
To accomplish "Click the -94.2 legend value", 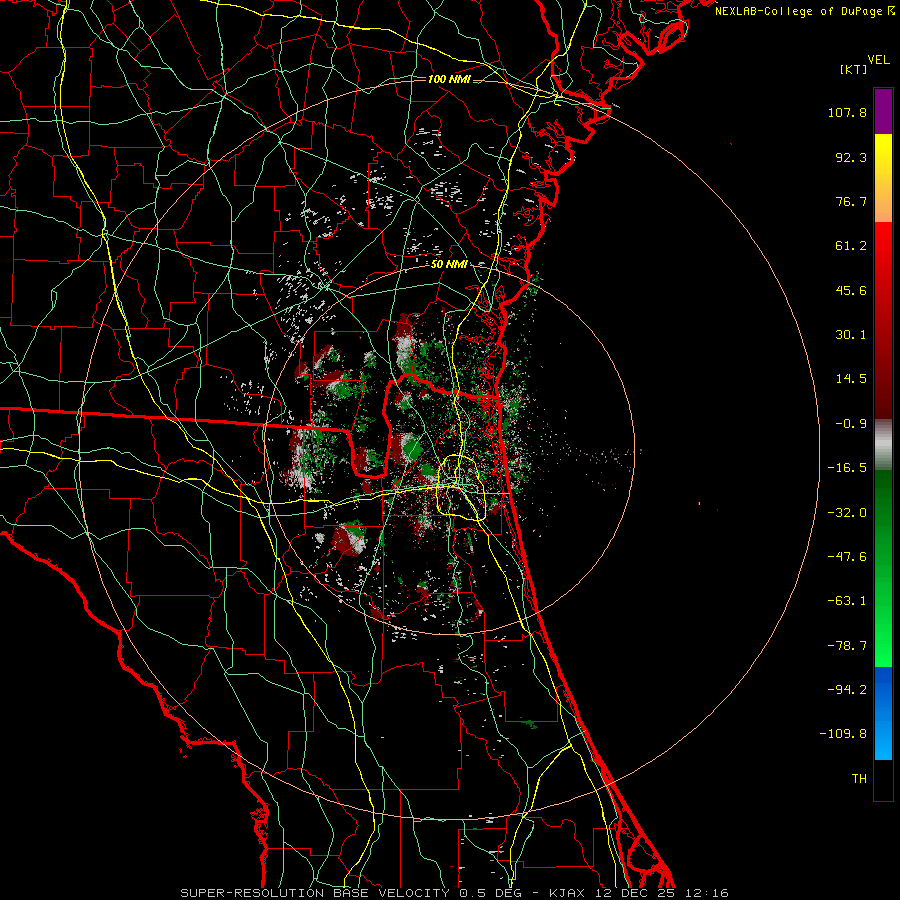I will (847, 690).
